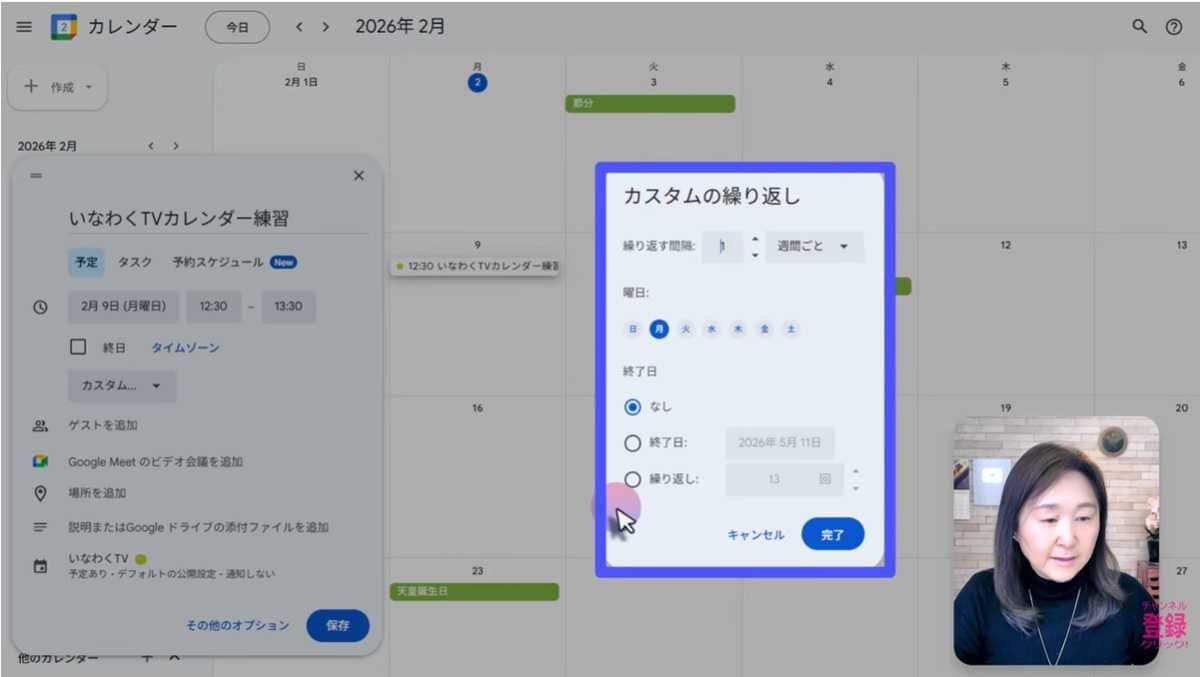Select the なし end date radio button
Screen dimensions: 1200x677
click(631, 406)
